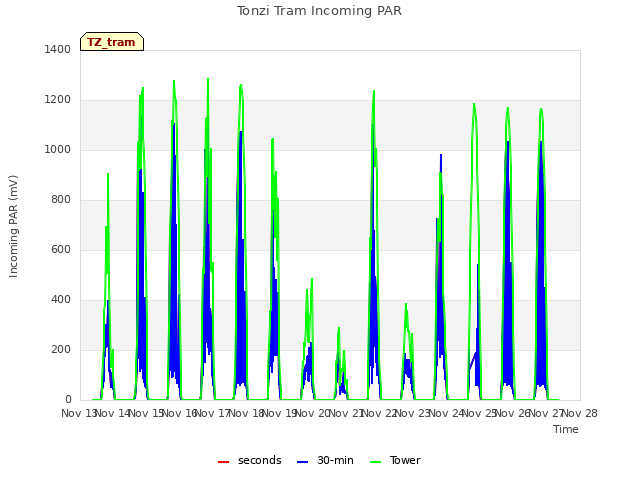640x480 pixels.
Task: Click the Nov 21 x-axis tick label
Action: (346, 413)
